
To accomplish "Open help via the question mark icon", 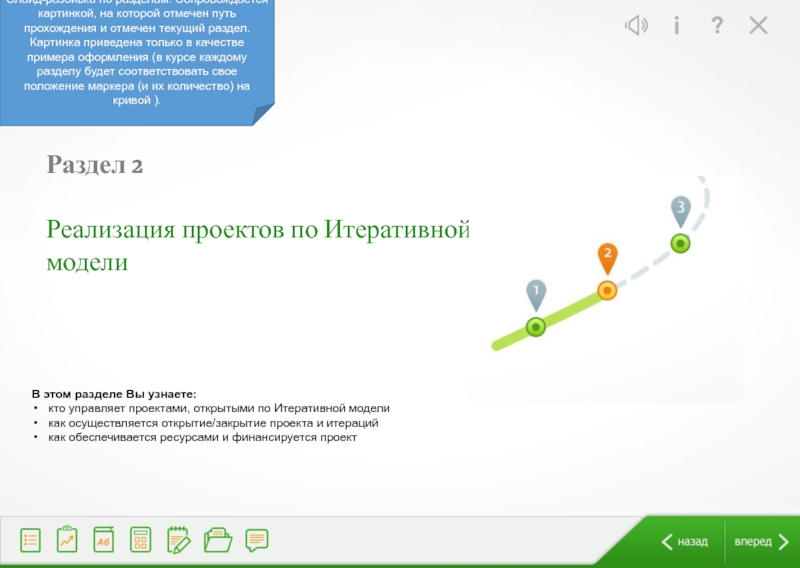I will pos(717,26).
